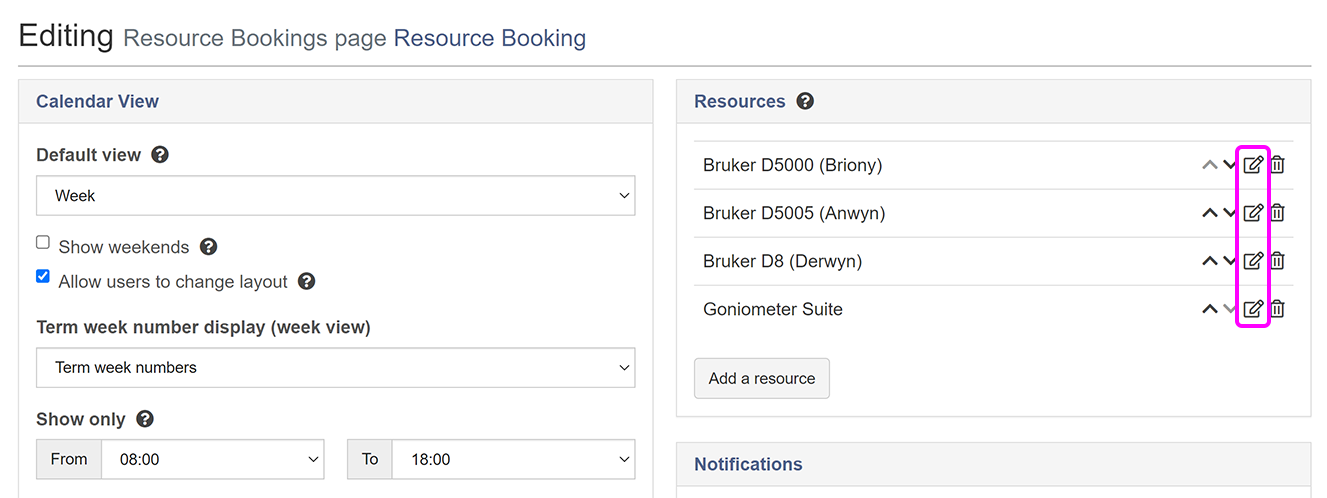Delete the Bruker D5005 (Anwyn) resource

tap(1277, 213)
